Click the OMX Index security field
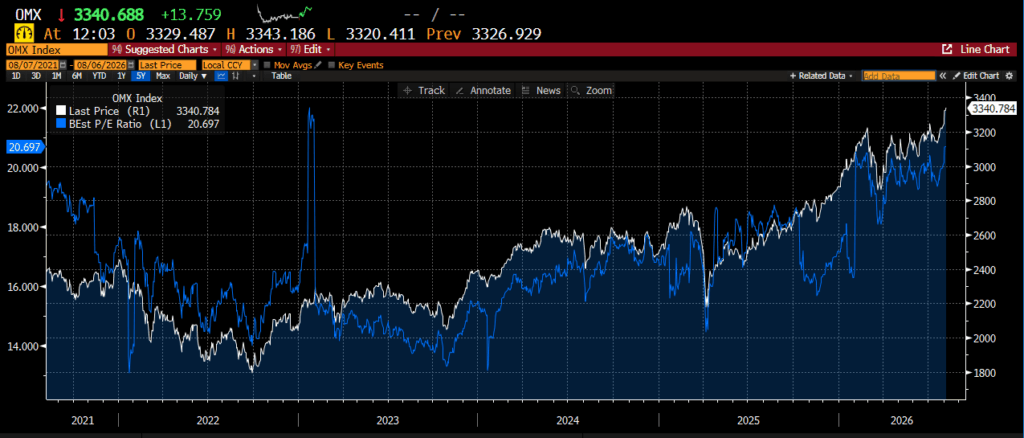This screenshot has width=1024, height=438. tap(57, 49)
